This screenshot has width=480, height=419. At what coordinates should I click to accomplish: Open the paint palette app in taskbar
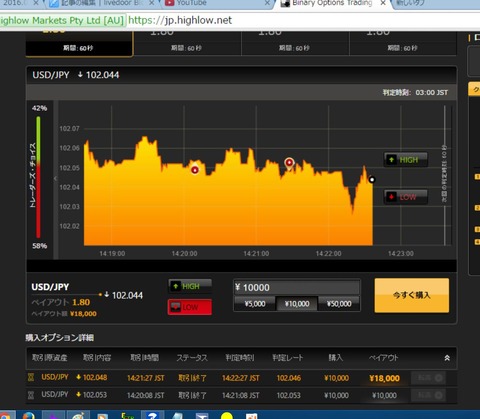point(78,416)
